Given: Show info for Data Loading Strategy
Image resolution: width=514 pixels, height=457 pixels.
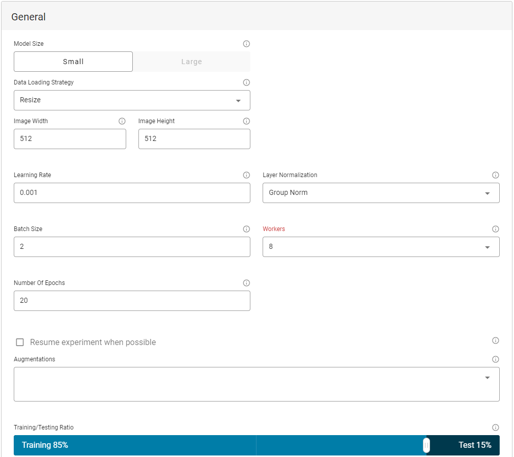Looking at the screenshot, I should point(246,82).
